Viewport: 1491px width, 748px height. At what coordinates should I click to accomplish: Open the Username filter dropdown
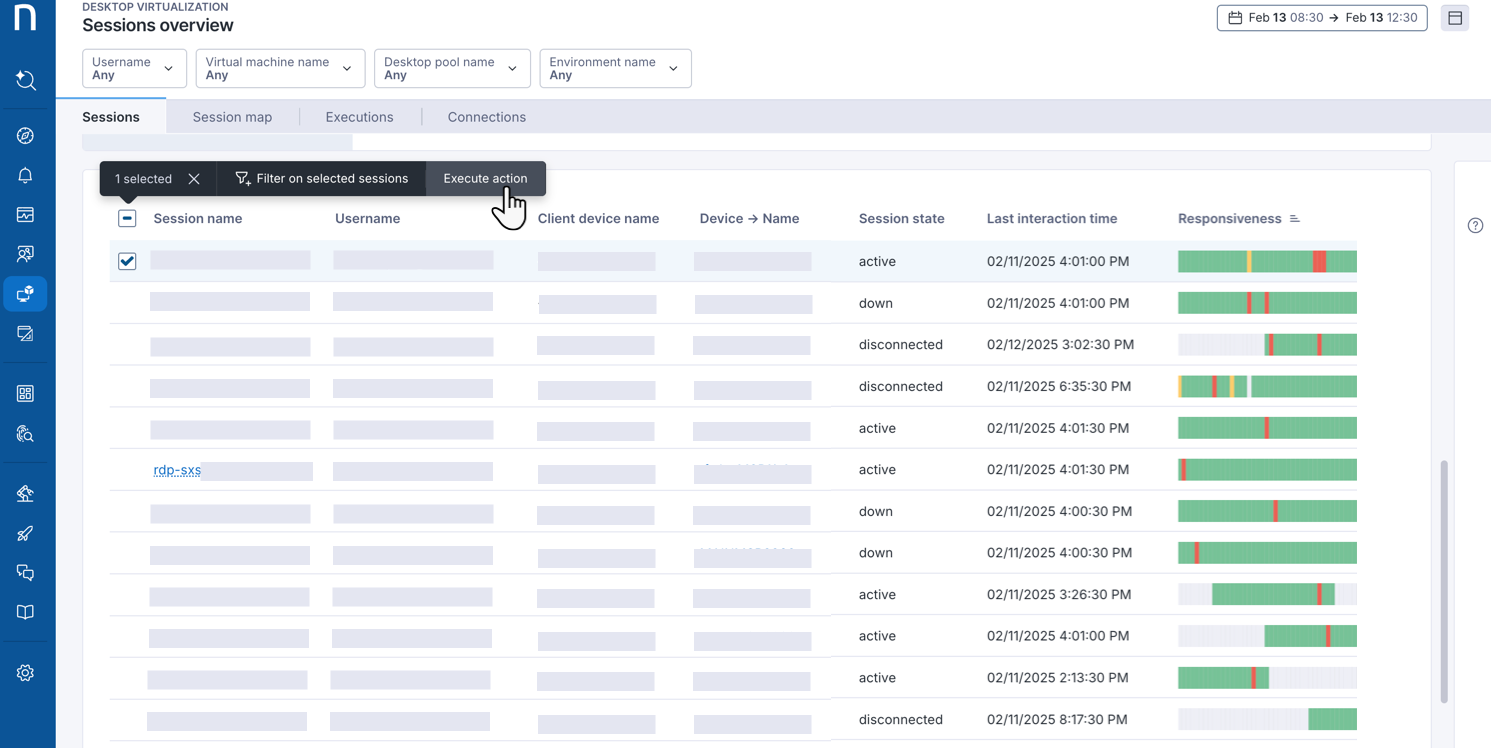tap(134, 68)
